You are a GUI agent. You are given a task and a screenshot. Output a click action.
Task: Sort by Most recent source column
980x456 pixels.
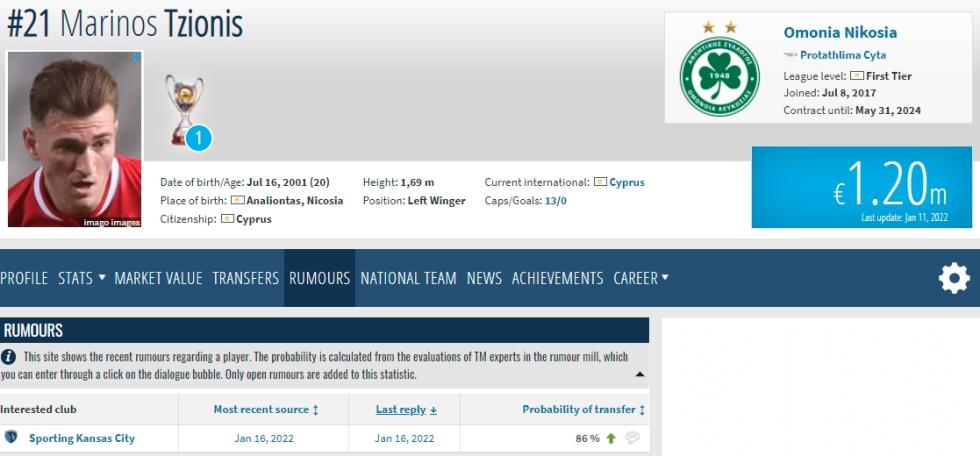[265, 409]
